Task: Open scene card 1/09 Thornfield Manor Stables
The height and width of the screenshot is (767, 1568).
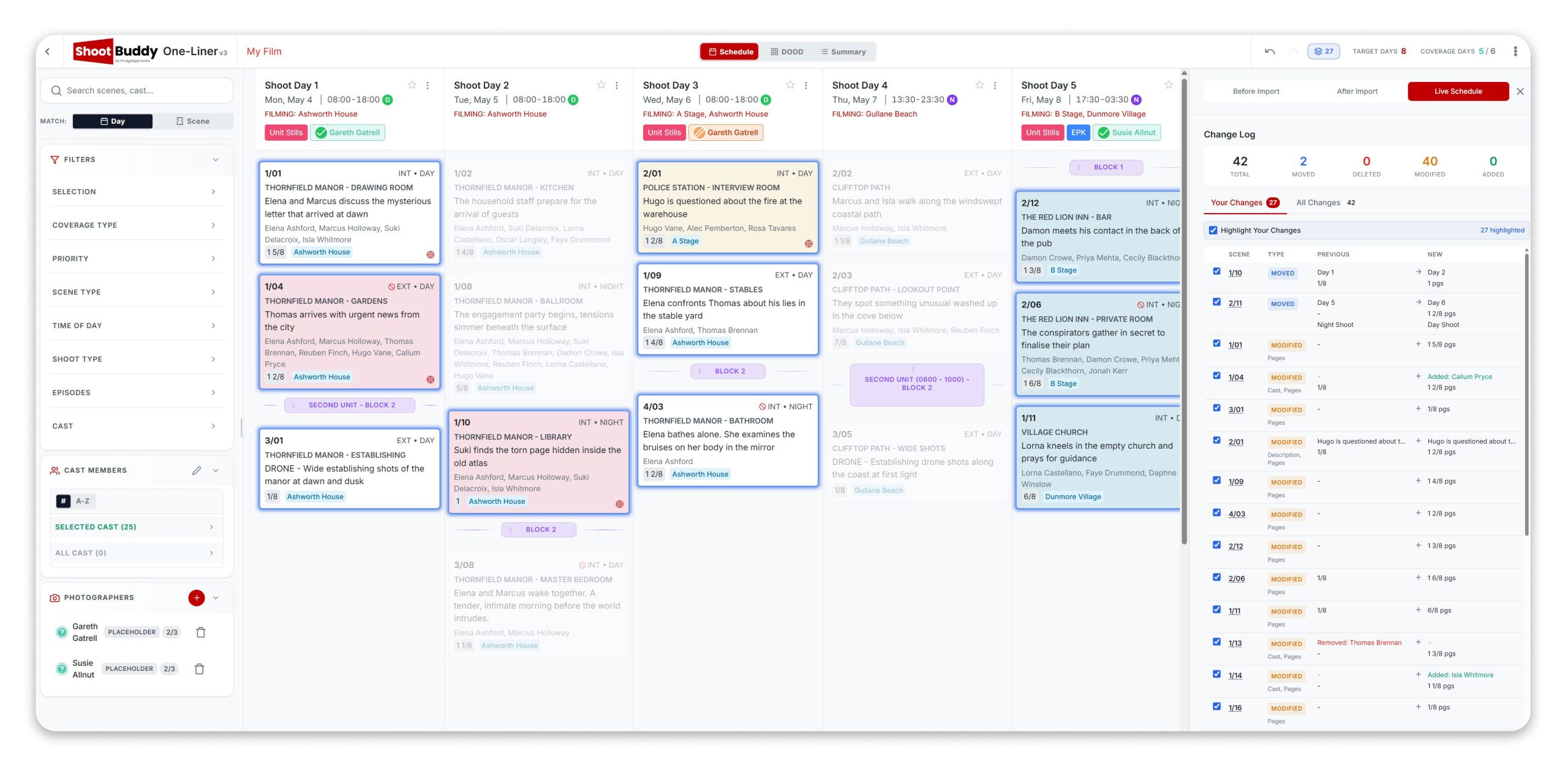Action: coord(728,309)
